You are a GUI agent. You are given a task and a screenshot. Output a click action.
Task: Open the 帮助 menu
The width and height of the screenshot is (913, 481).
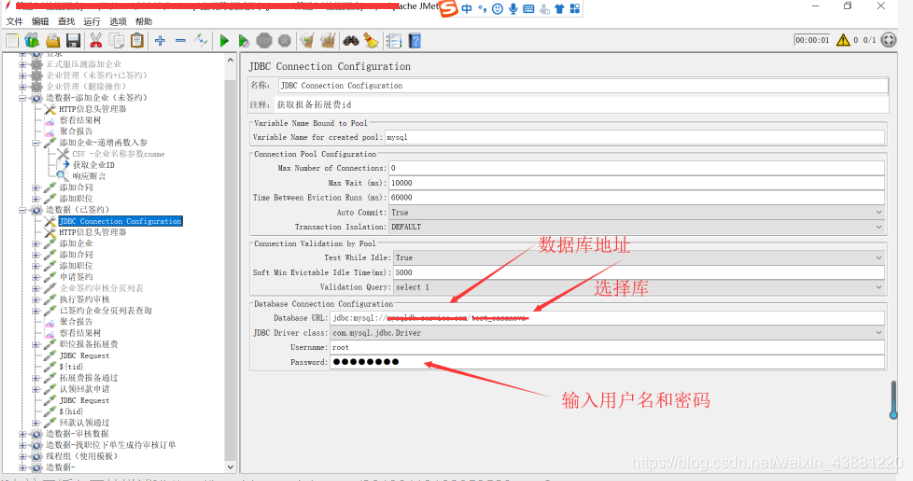click(144, 22)
